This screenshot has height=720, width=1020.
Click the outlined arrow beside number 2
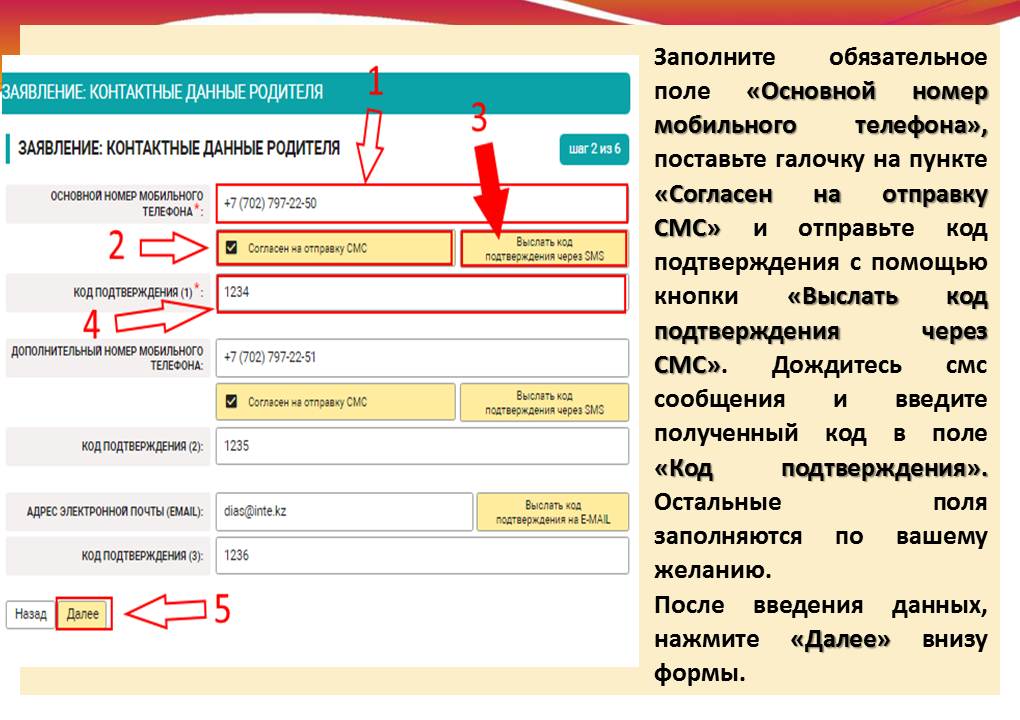tap(172, 248)
